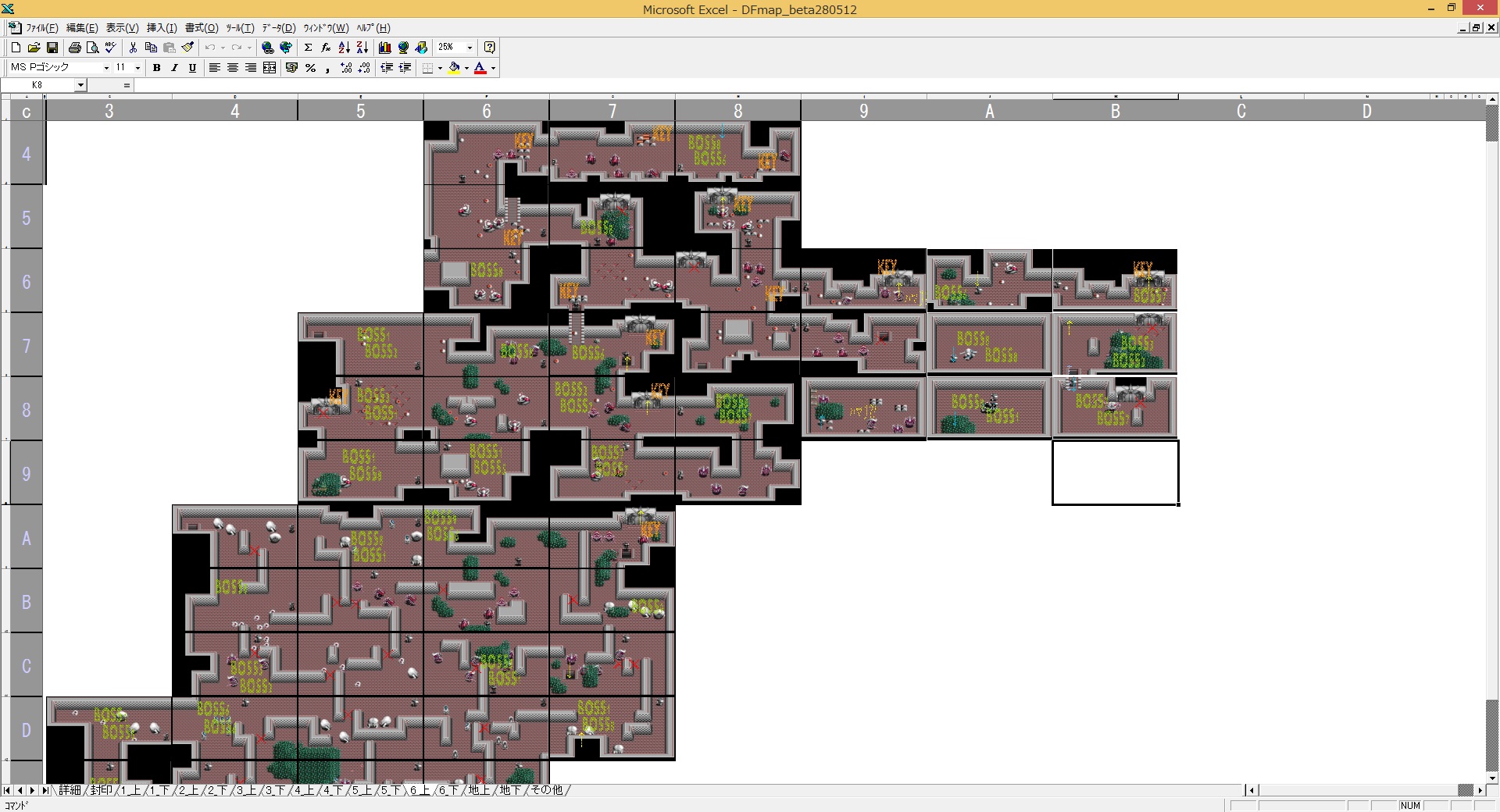Run the ABC spell check

pos(110,48)
